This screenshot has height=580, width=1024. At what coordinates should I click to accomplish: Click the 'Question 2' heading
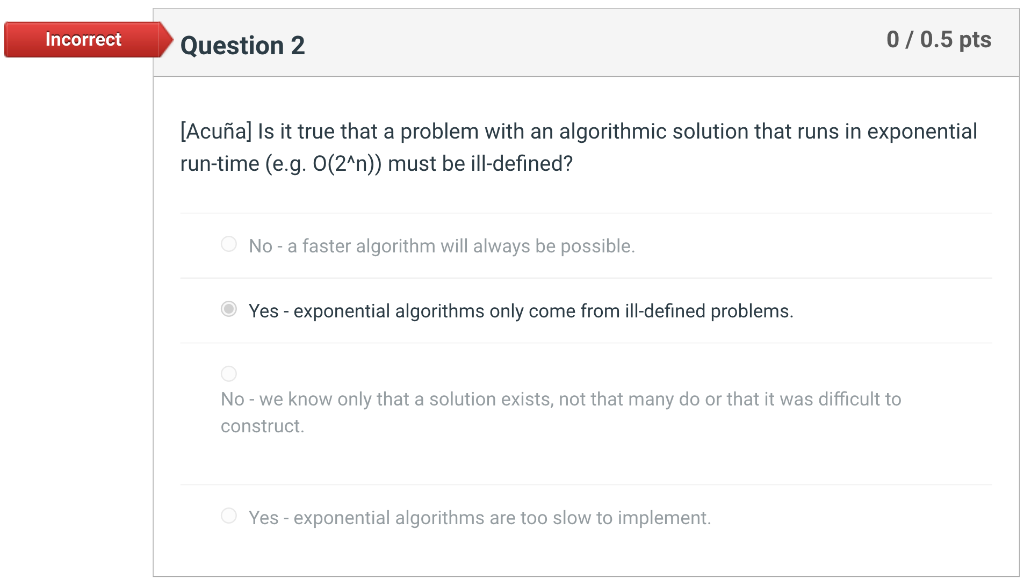click(243, 46)
